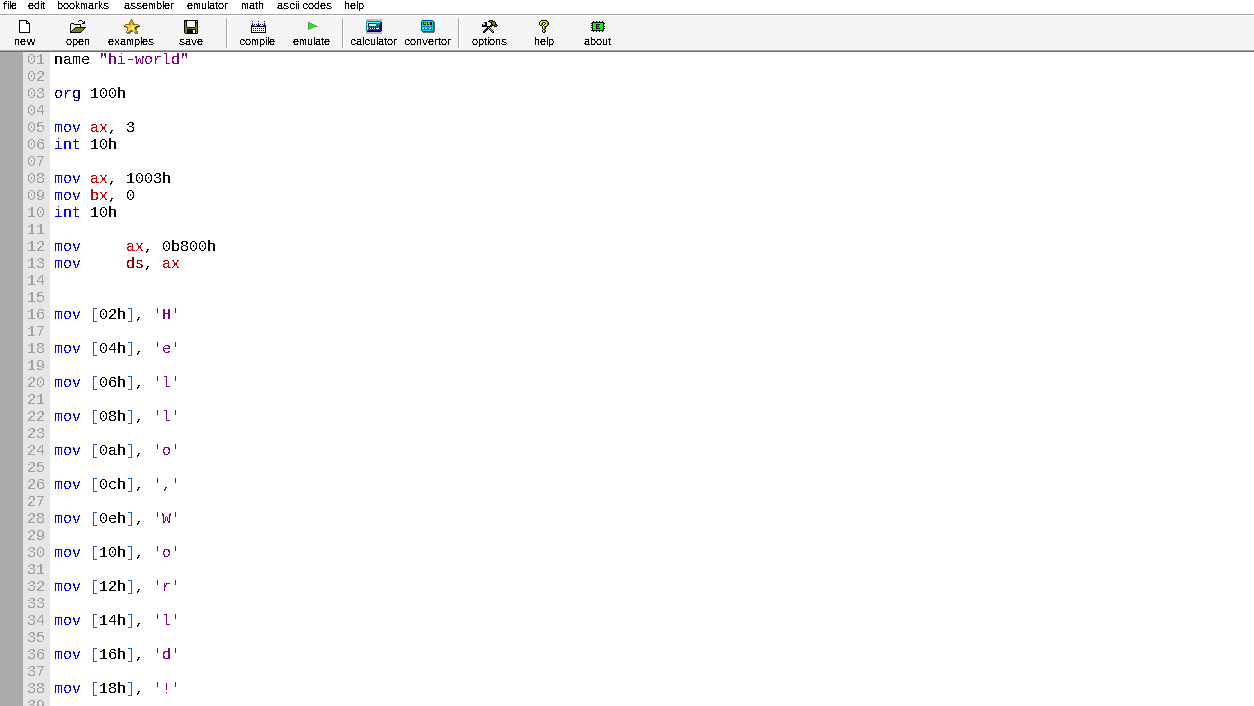The width and height of the screenshot is (1254, 706).
Task: Run the emulate play button
Action: pos(311,27)
